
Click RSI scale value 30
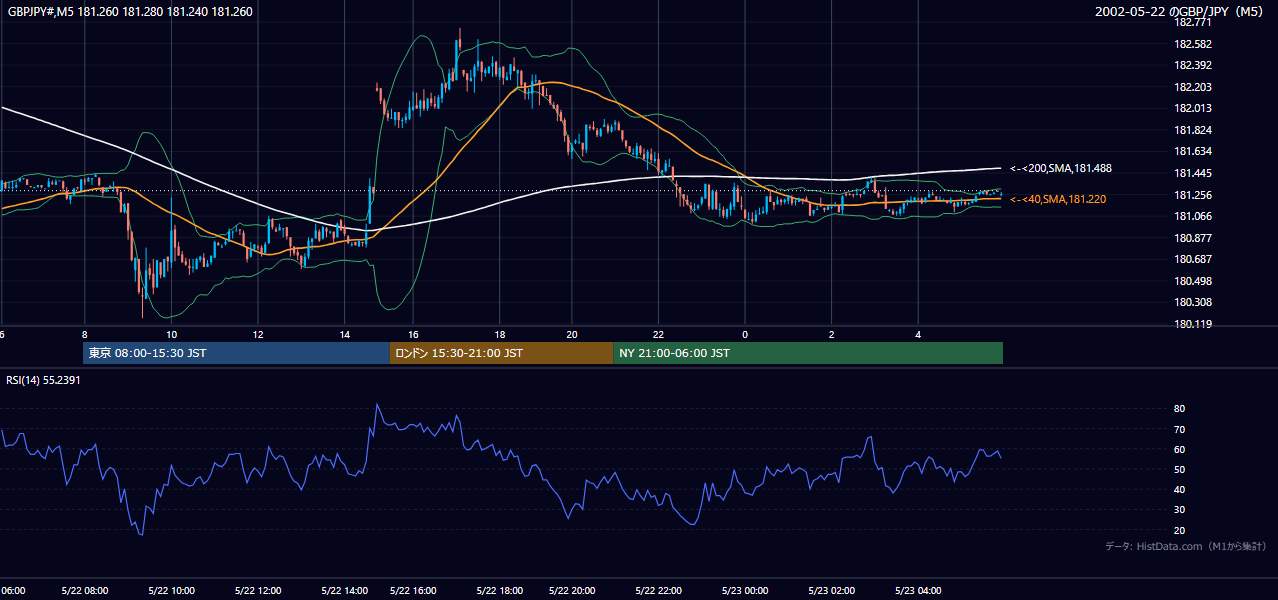[x=1180, y=510]
